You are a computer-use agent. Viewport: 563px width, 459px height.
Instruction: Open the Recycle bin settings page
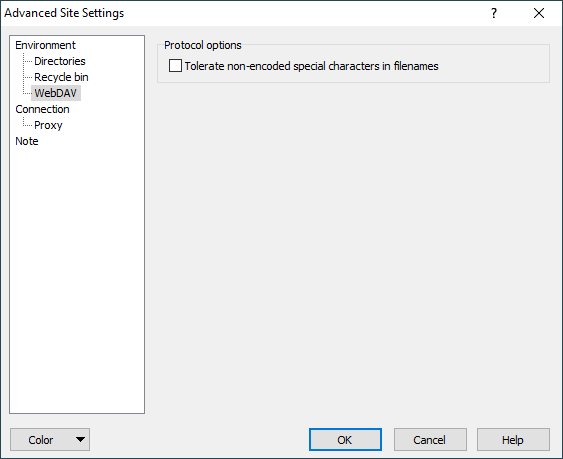[x=61, y=77]
